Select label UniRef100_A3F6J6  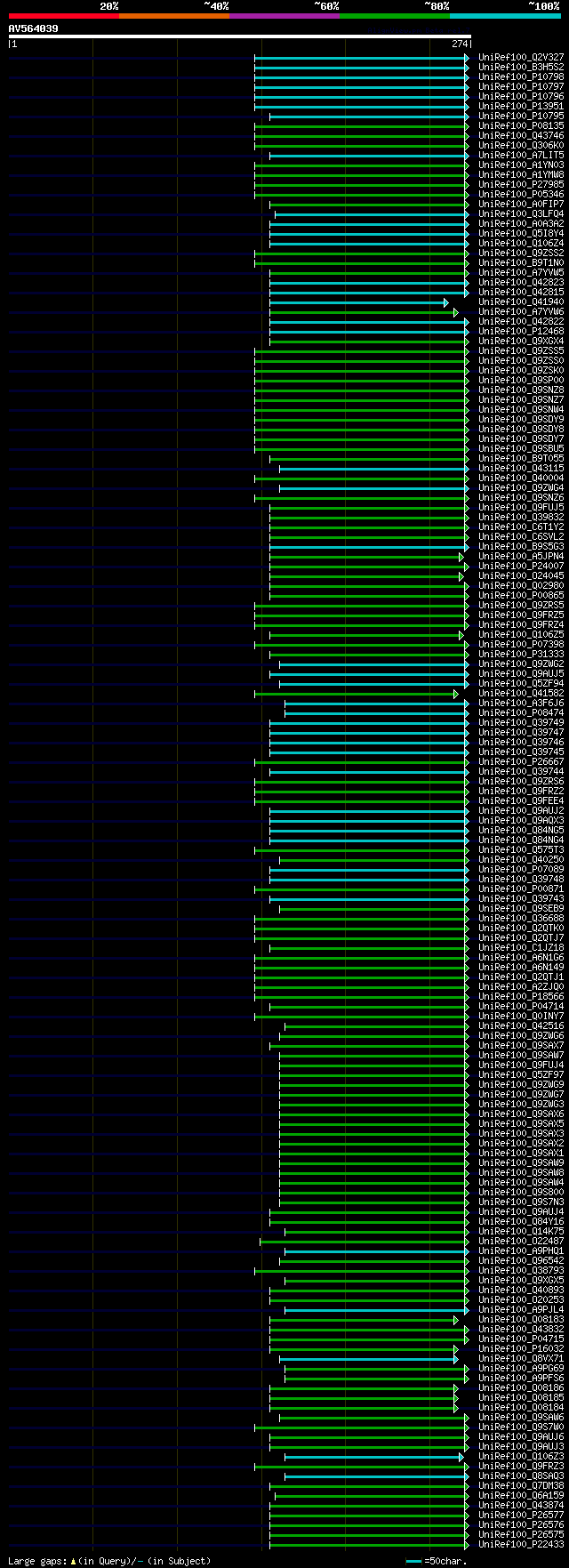click(x=521, y=704)
